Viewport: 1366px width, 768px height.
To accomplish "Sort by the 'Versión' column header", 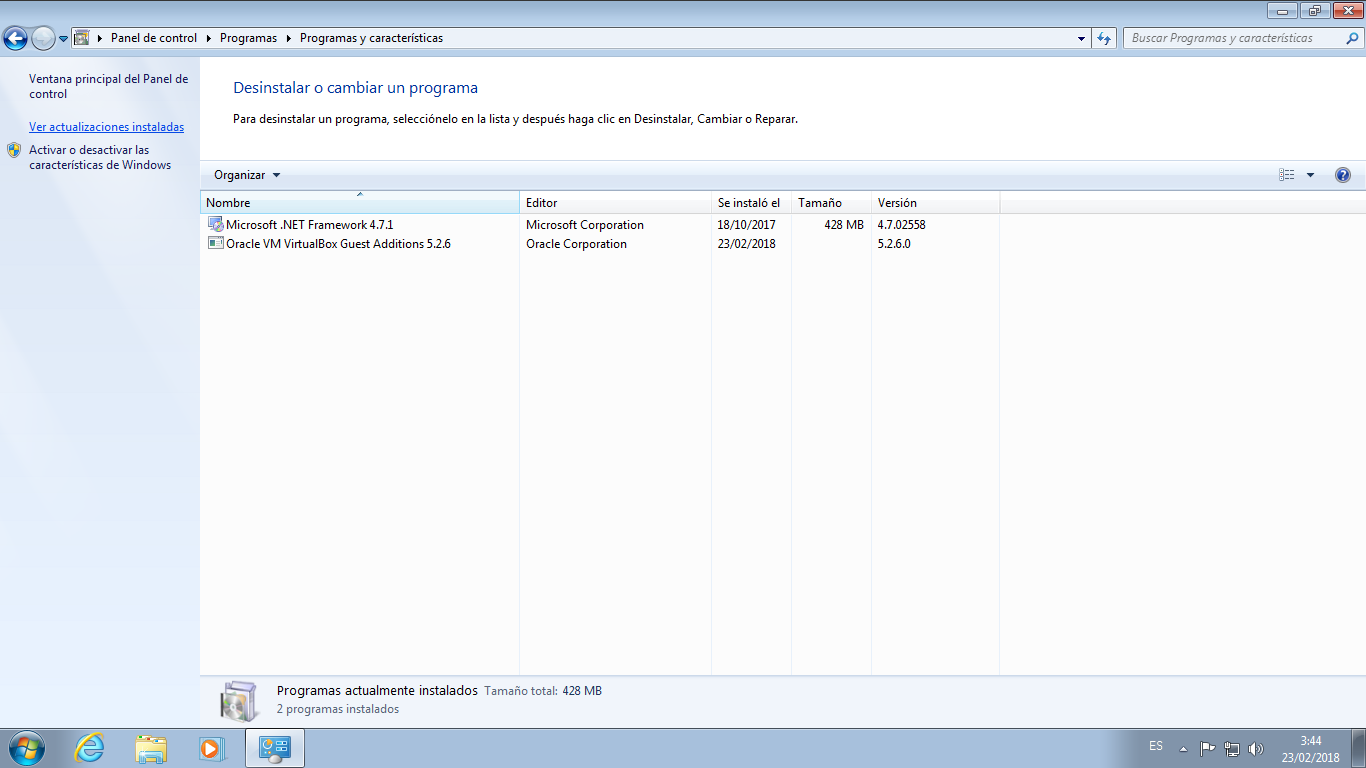I will [935, 203].
